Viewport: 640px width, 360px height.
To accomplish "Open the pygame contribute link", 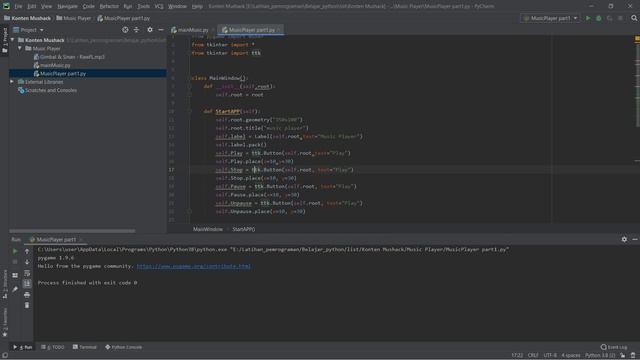I will tap(193, 266).
